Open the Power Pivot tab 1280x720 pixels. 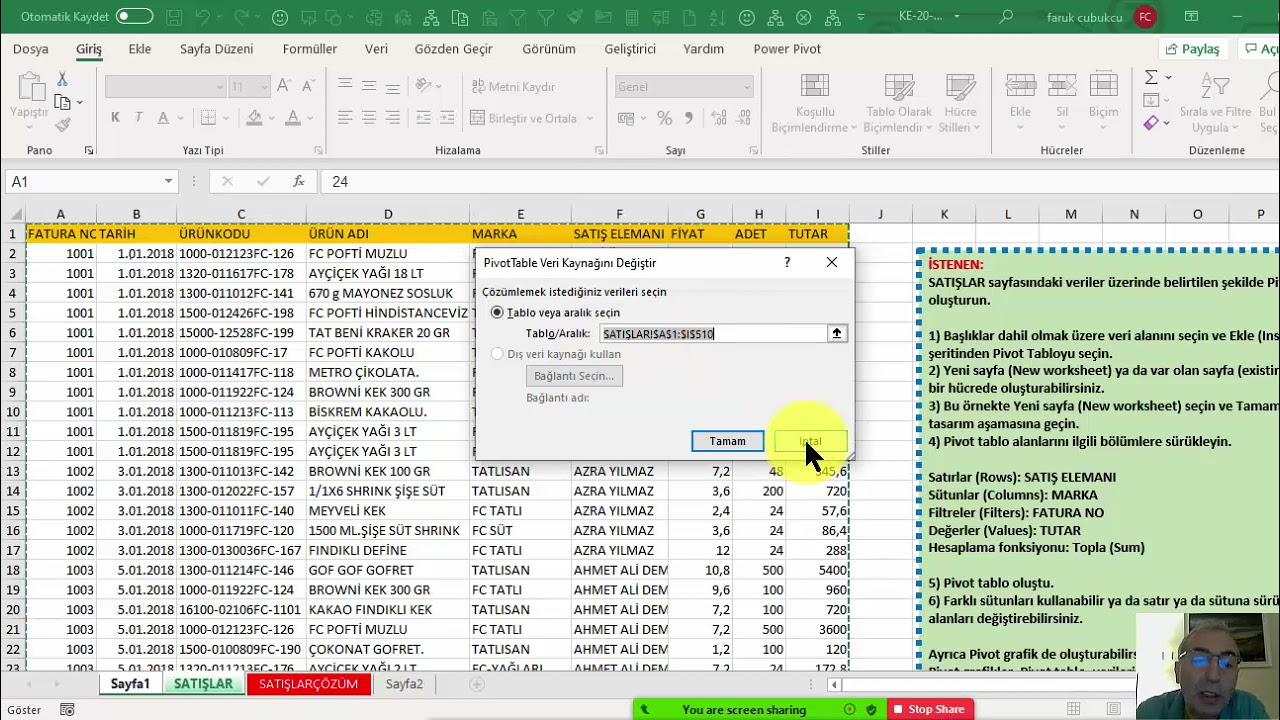[x=787, y=49]
